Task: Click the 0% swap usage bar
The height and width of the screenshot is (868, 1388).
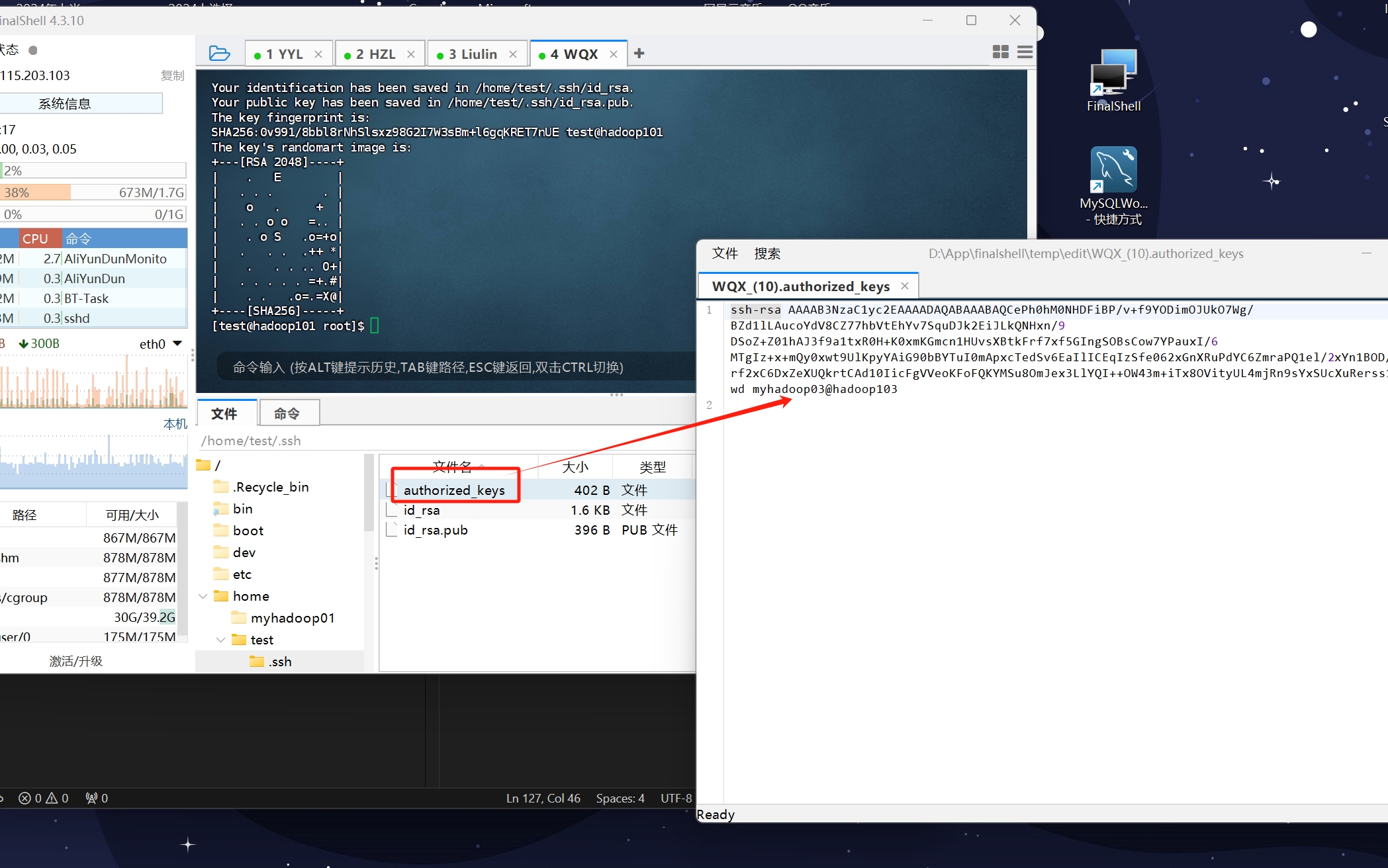Action: 93,214
